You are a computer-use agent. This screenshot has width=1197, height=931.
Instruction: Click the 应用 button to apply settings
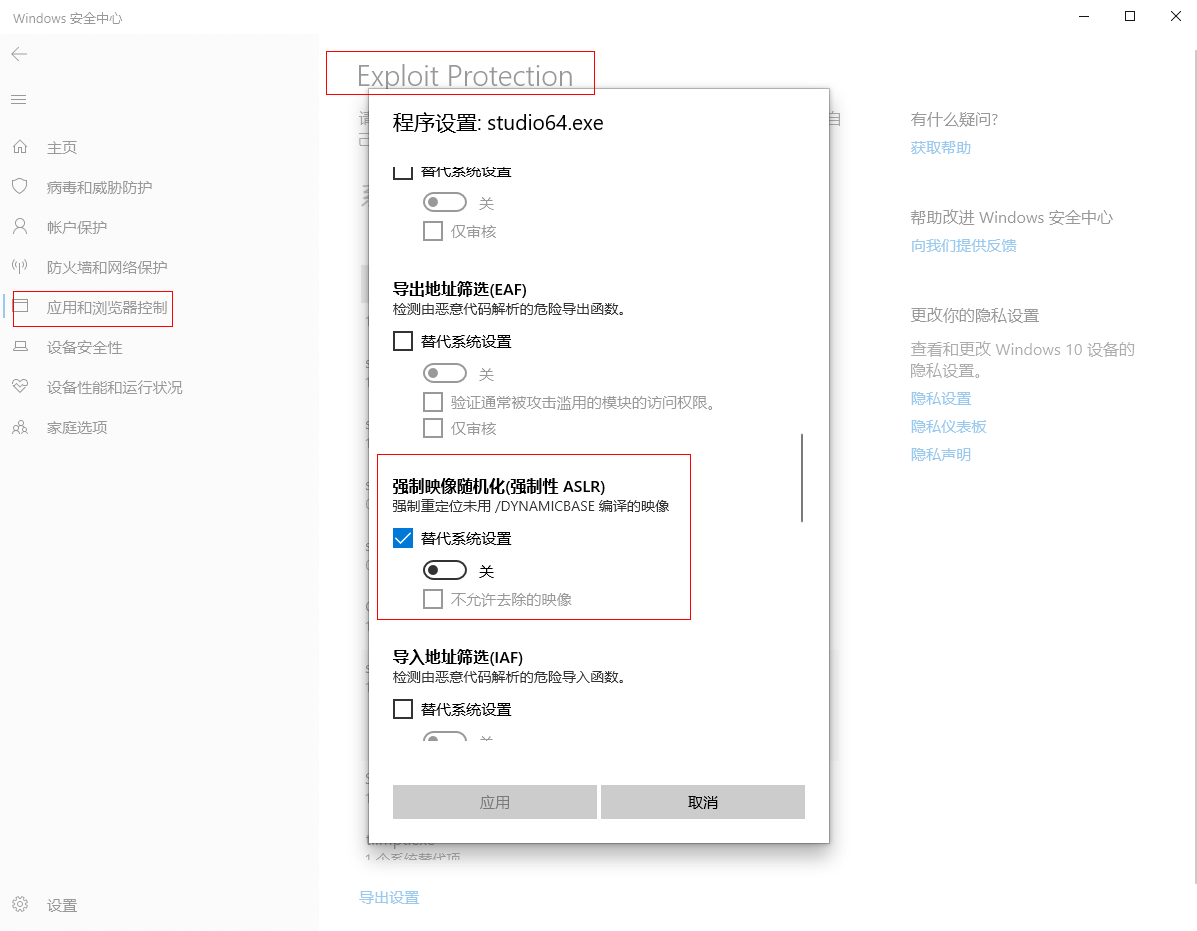point(494,801)
